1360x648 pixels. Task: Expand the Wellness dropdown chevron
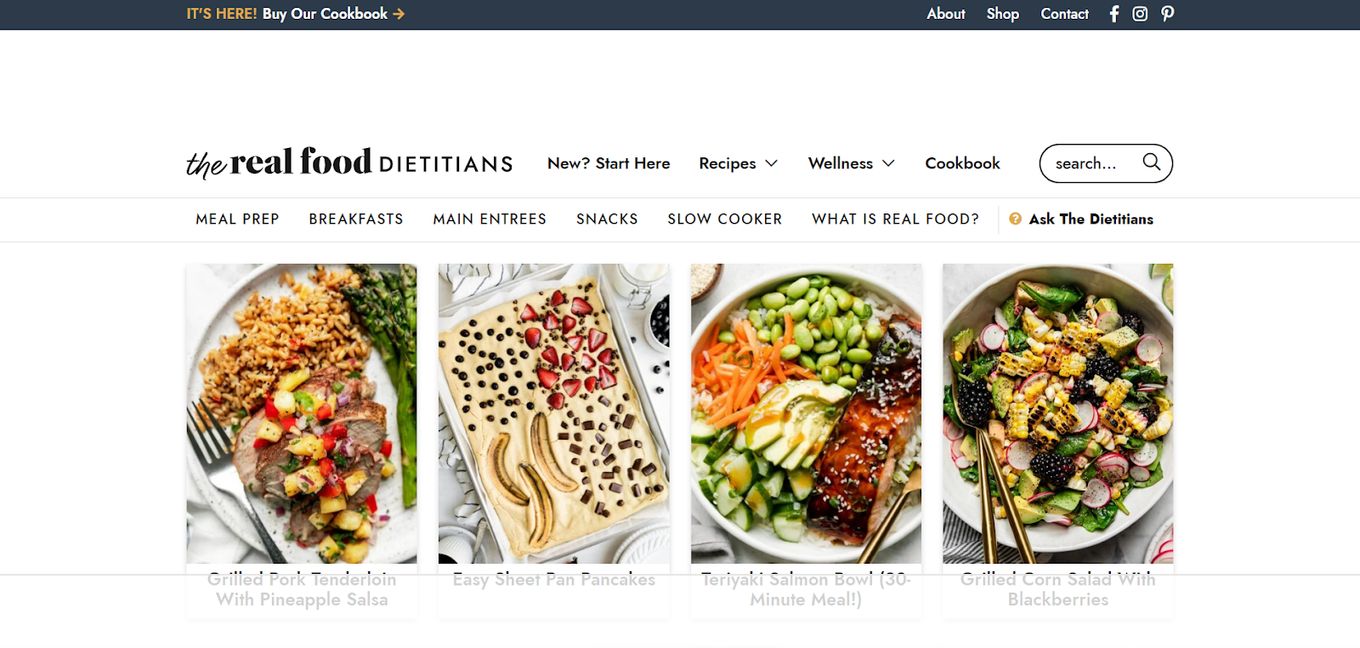click(888, 163)
